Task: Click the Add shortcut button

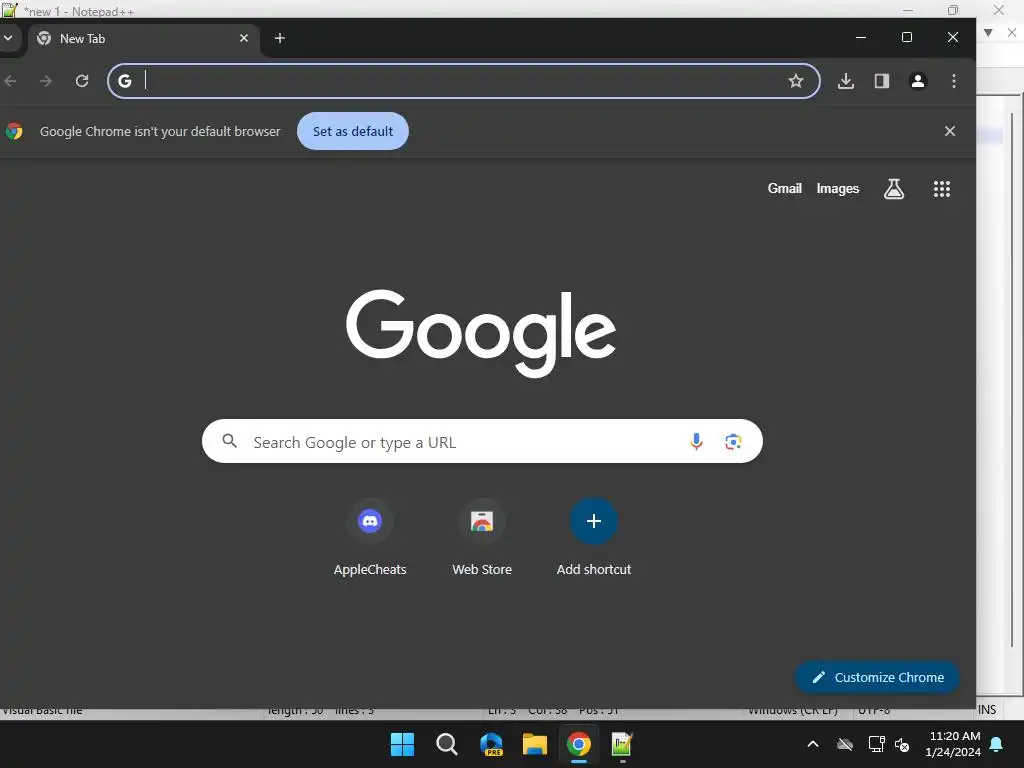Action: click(x=594, y=537)
